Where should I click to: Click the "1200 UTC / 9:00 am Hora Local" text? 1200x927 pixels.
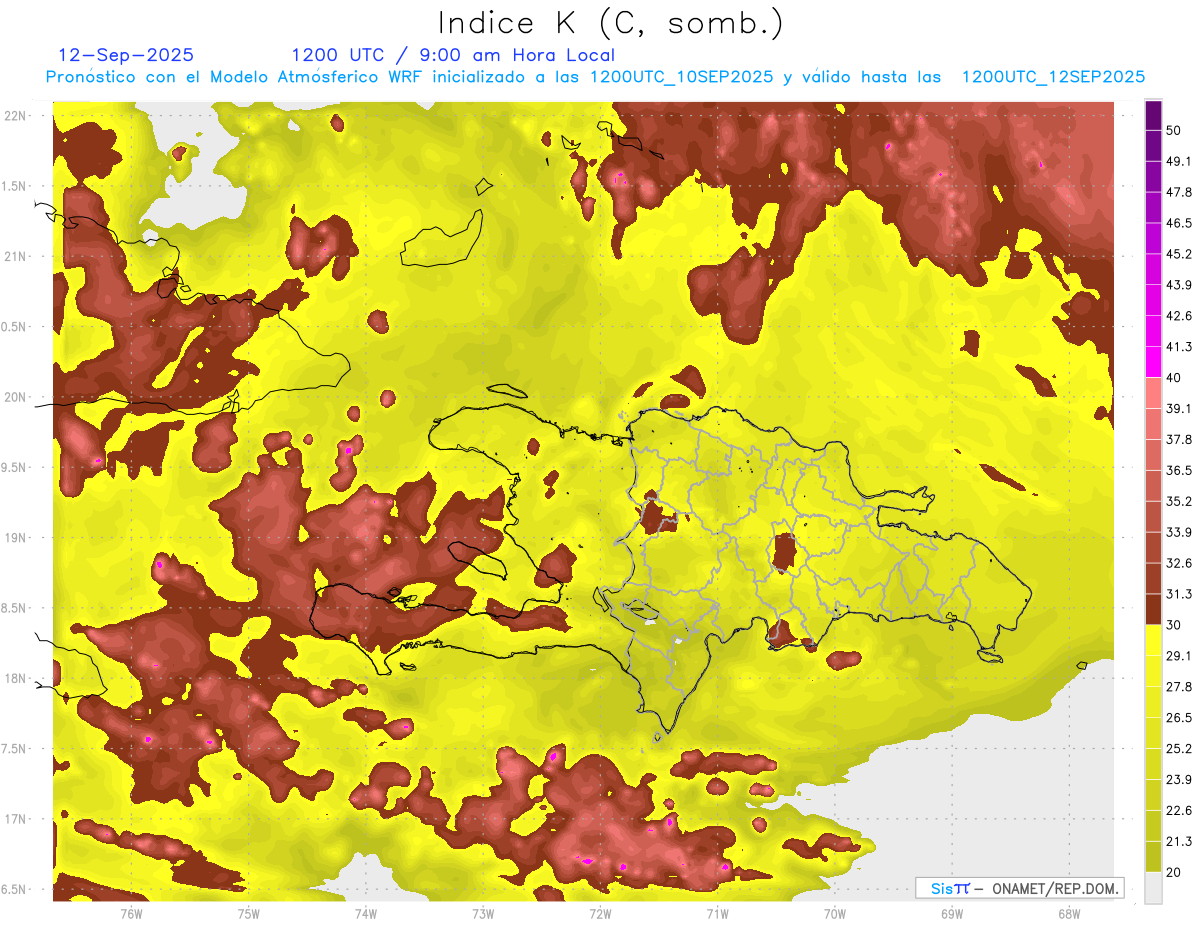453,55
